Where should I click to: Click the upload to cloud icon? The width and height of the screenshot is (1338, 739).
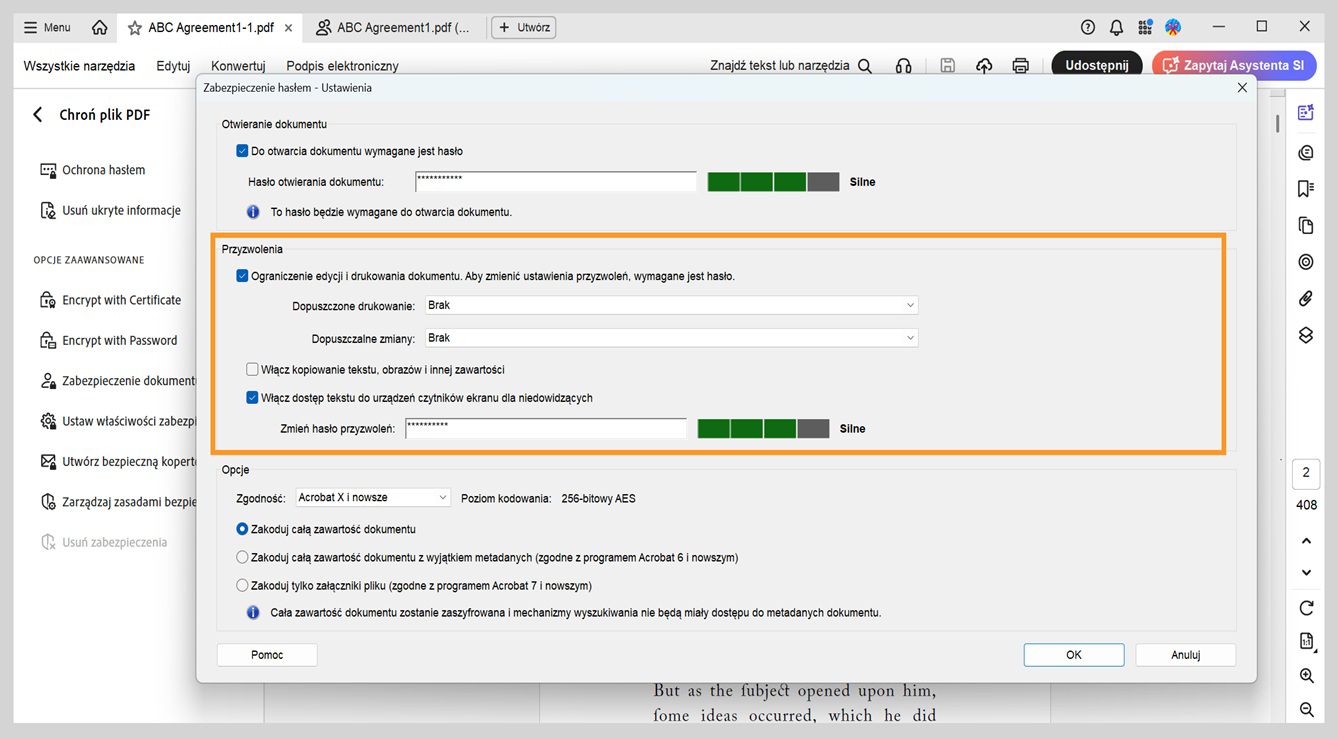point(984,66)
